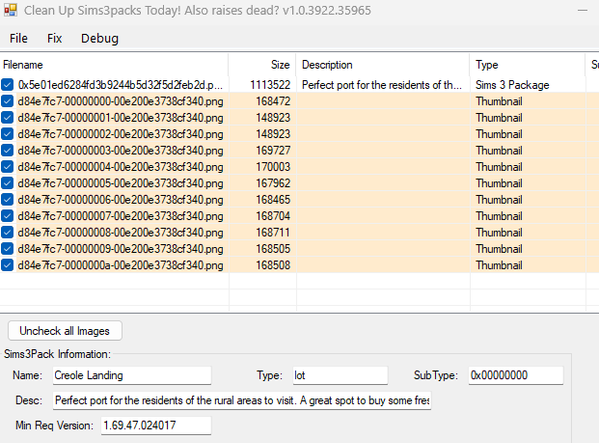This screenshot has height=443, width=599.
Task: Uncheck the d84e7fc7-00000006 thumbnail checkbox
Action: pyautogui.click(x=7, y=200)
